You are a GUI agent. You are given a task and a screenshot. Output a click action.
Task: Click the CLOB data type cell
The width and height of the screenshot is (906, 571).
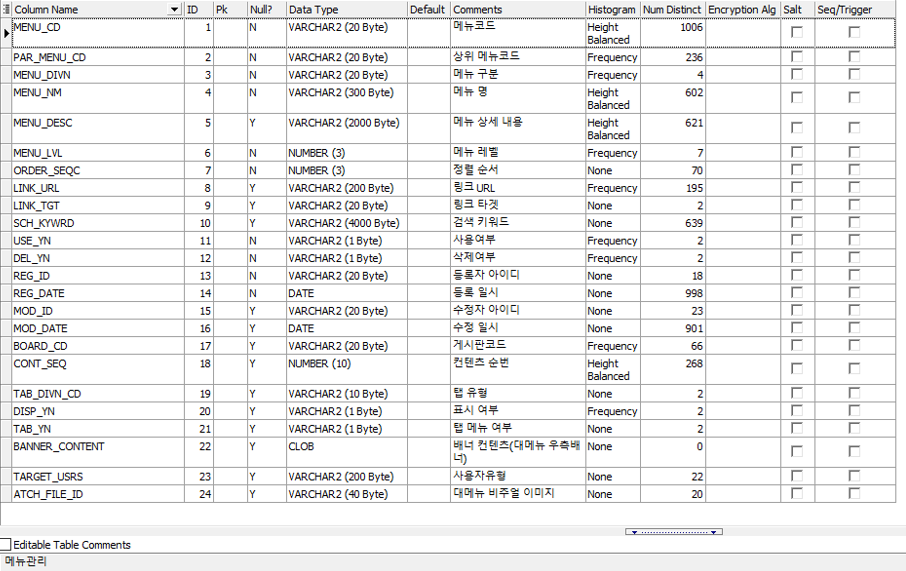click(x=347, y=453)
